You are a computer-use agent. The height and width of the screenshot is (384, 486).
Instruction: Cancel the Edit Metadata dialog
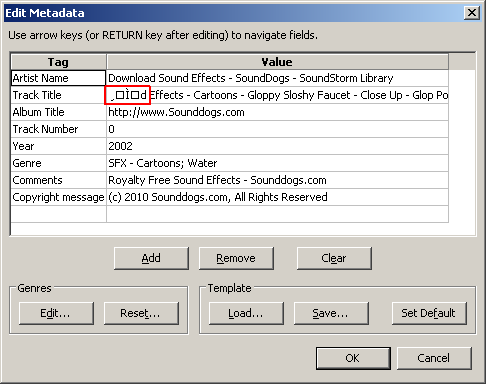pyautogui.click(x=434, y=358)
